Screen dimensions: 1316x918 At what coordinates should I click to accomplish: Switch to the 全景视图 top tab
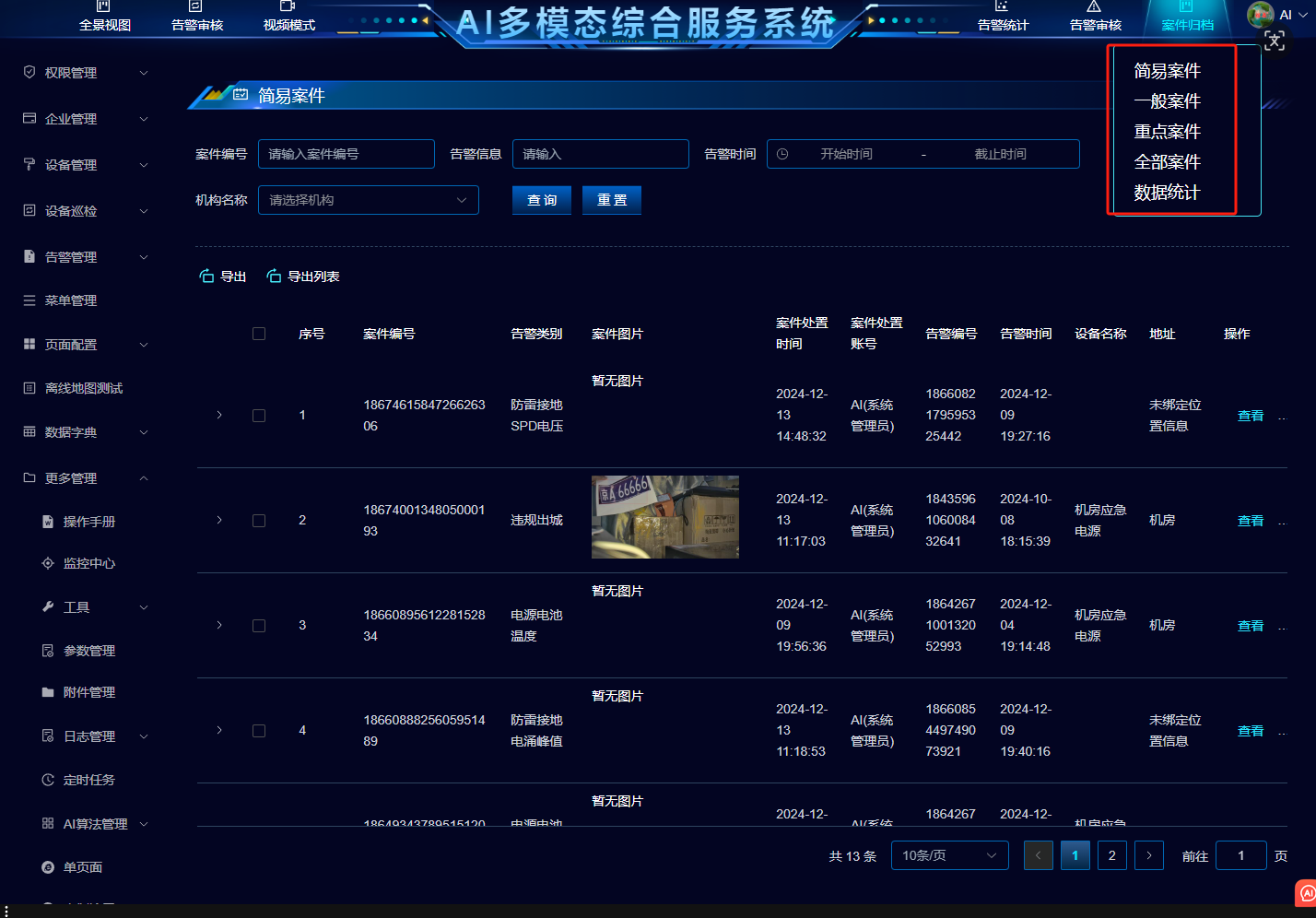105,17
